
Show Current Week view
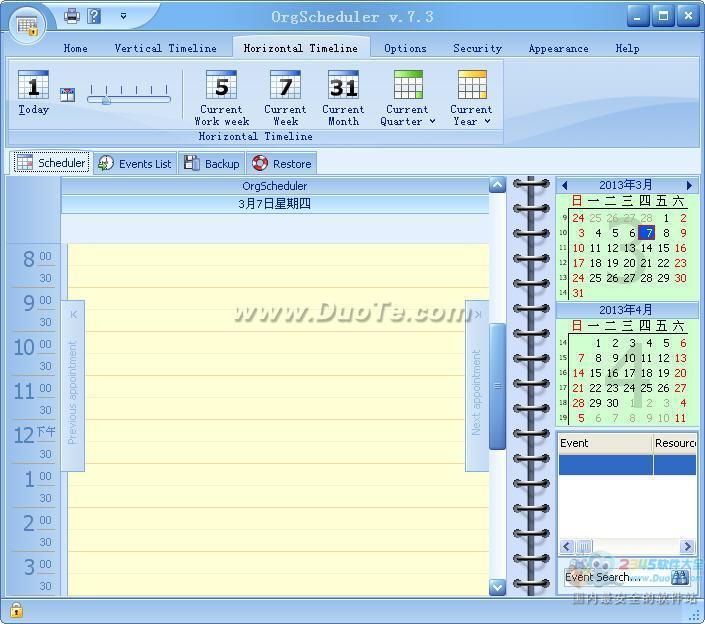pos(285,98)
